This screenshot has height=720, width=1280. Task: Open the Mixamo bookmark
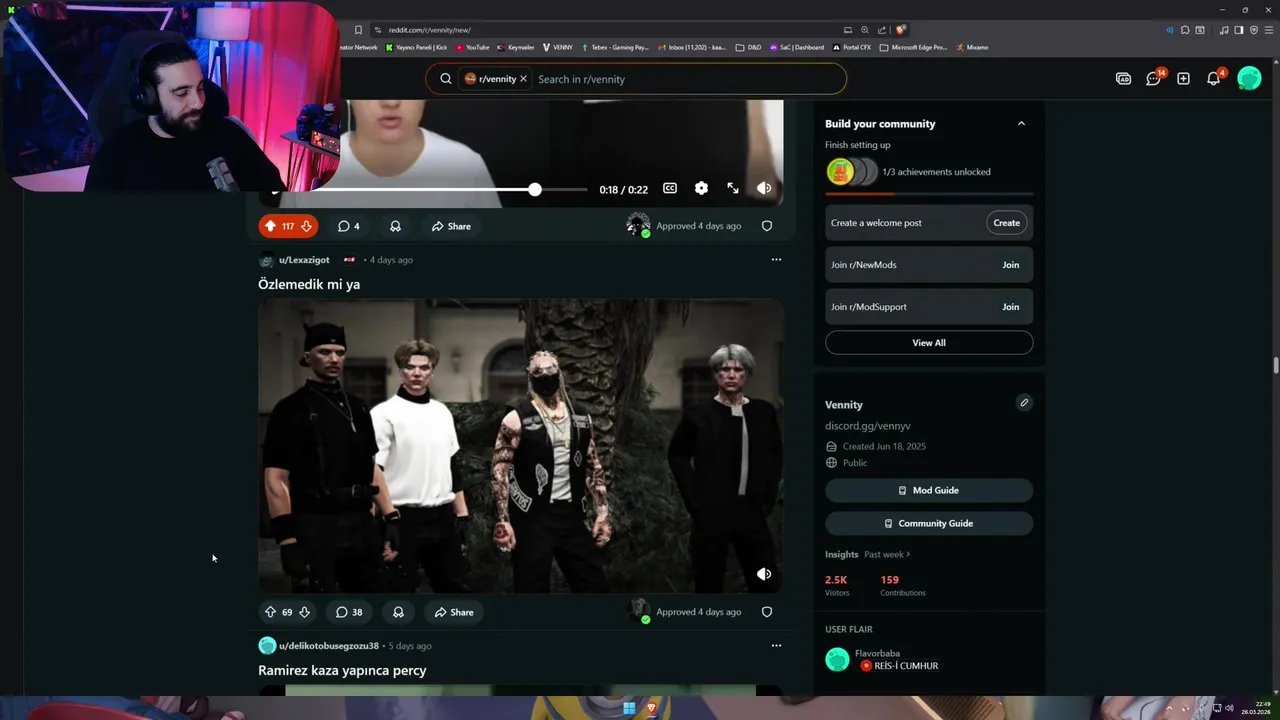coord(972,47)
